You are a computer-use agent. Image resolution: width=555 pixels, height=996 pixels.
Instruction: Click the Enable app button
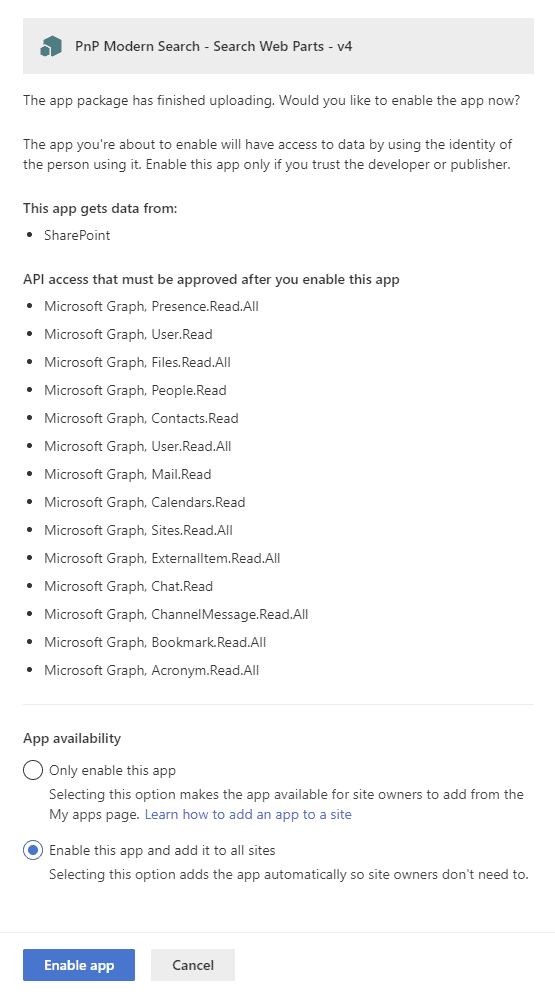click(79, 965)
